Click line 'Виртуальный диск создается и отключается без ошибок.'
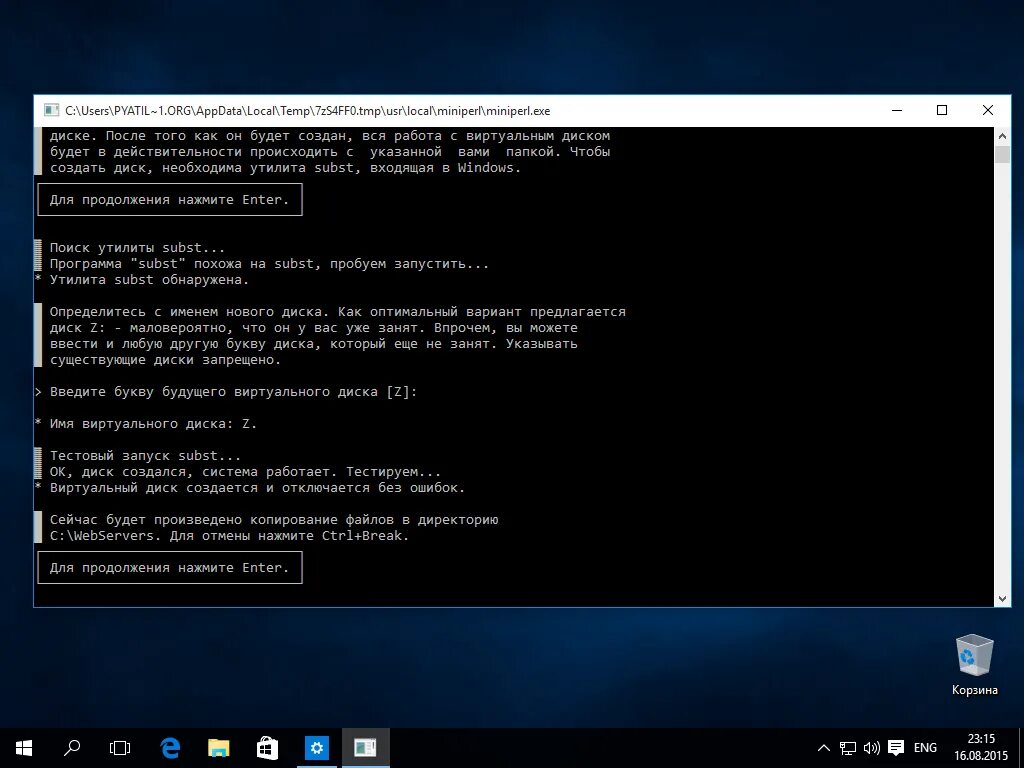Viewport: 1024px width, 768px height. pos(257,488)
